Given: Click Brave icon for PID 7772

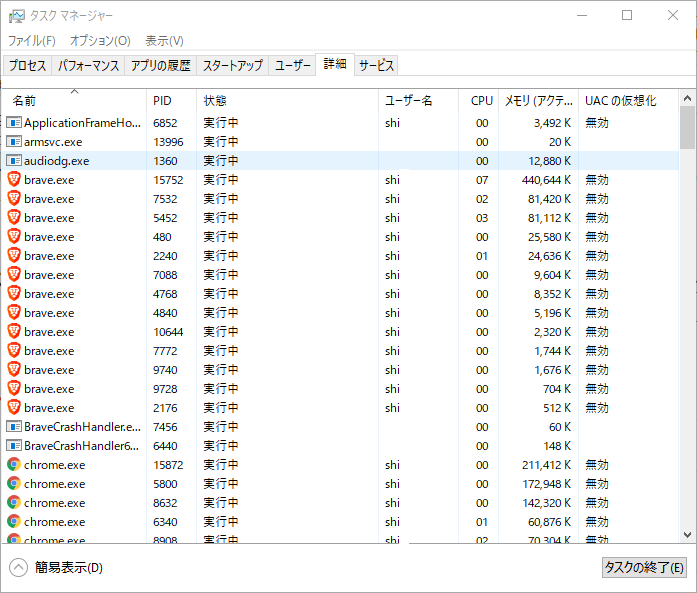Looking at the screenshot, I should pos(14,350).
